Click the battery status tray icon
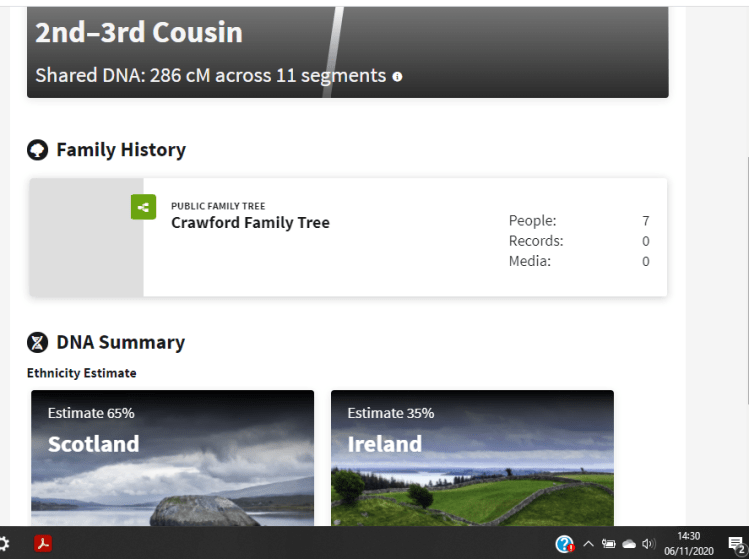This screenshot has width=749, height=559. tap(608, 544)
